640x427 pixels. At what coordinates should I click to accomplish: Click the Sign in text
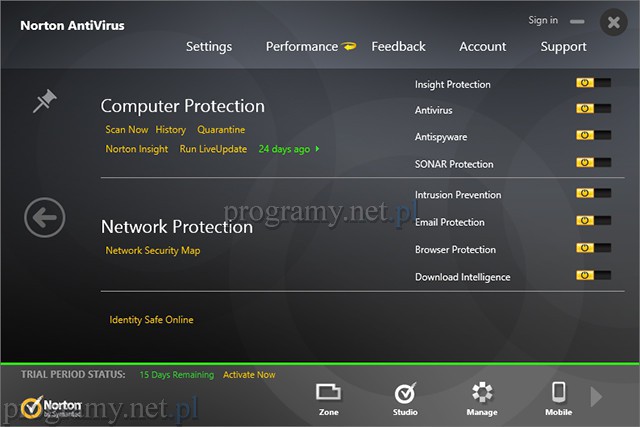[x=543, y=20]
